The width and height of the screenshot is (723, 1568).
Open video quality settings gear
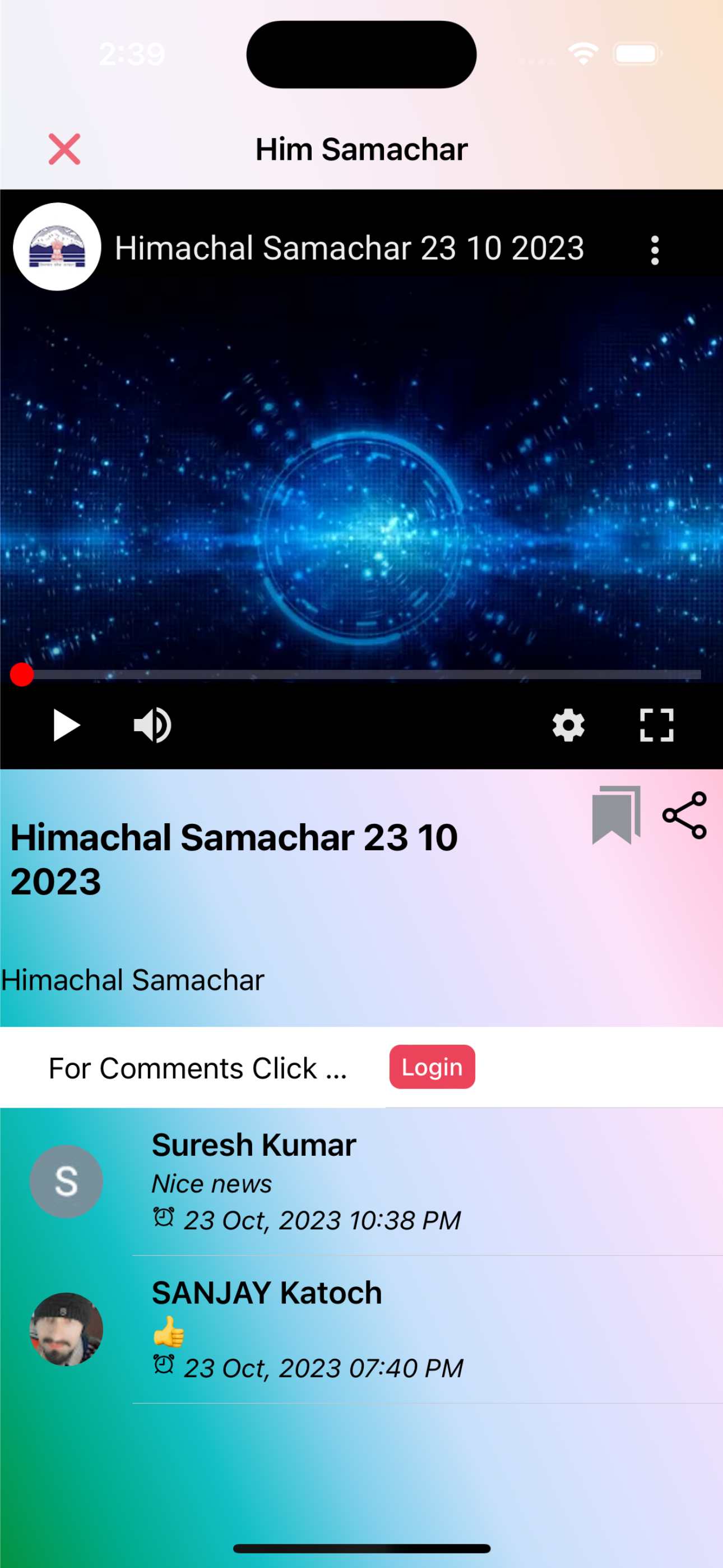[568, 725]
